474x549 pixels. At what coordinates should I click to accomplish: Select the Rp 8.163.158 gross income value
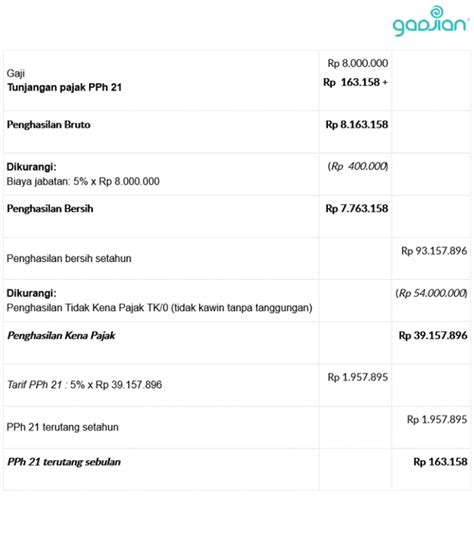click(357, 125)
